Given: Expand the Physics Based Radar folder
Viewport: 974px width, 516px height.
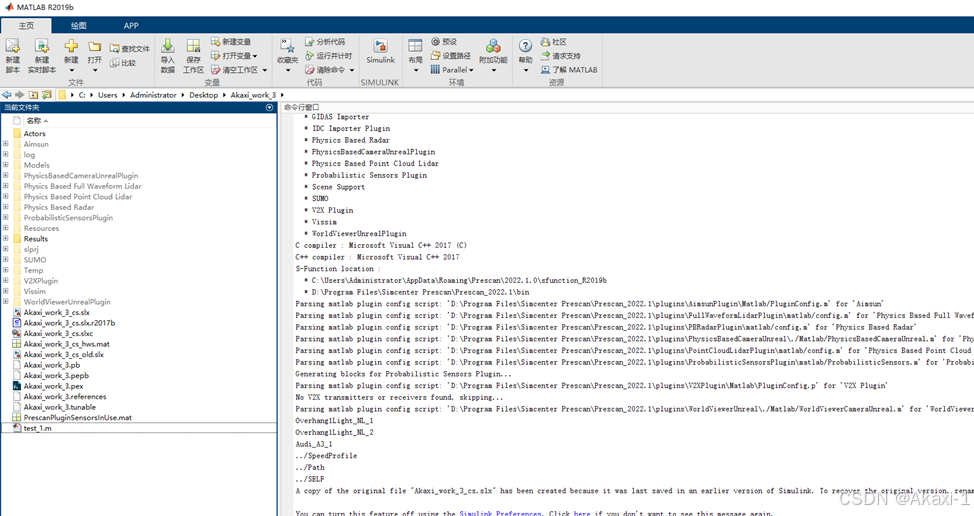Looking at the screenshot, I should pos(6,207).
